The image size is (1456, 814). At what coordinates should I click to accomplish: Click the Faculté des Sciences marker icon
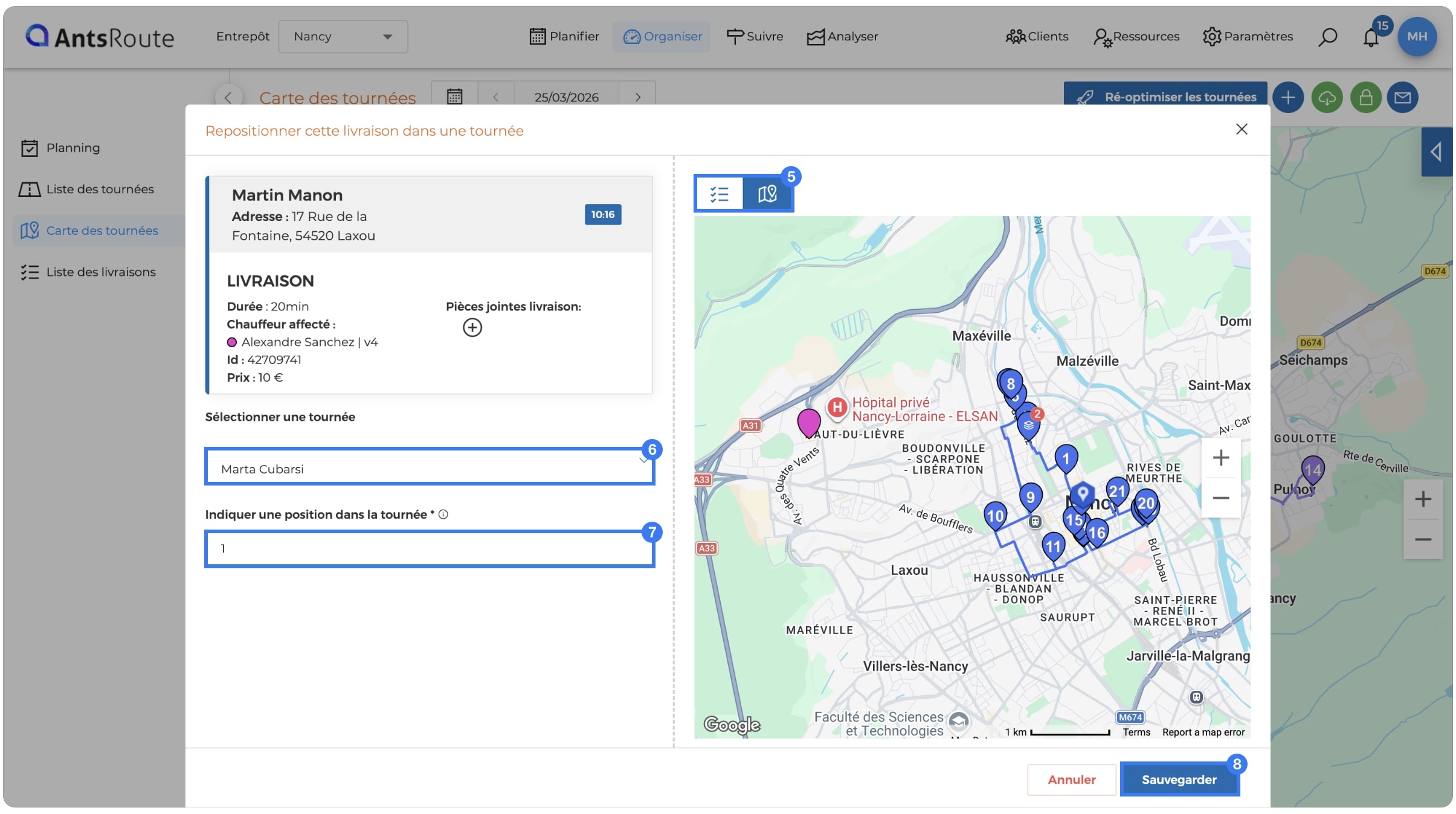coord(958,720)
